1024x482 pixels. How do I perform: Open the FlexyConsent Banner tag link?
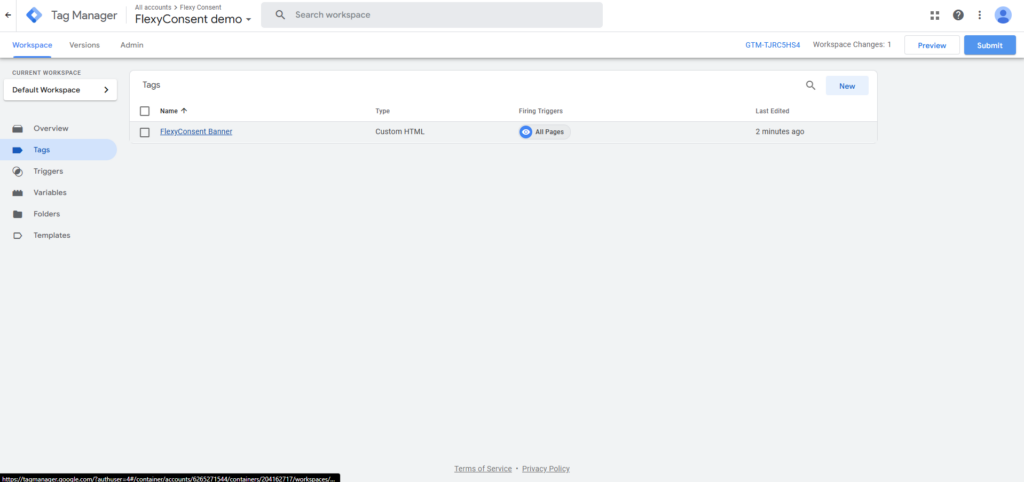(196, 132)
